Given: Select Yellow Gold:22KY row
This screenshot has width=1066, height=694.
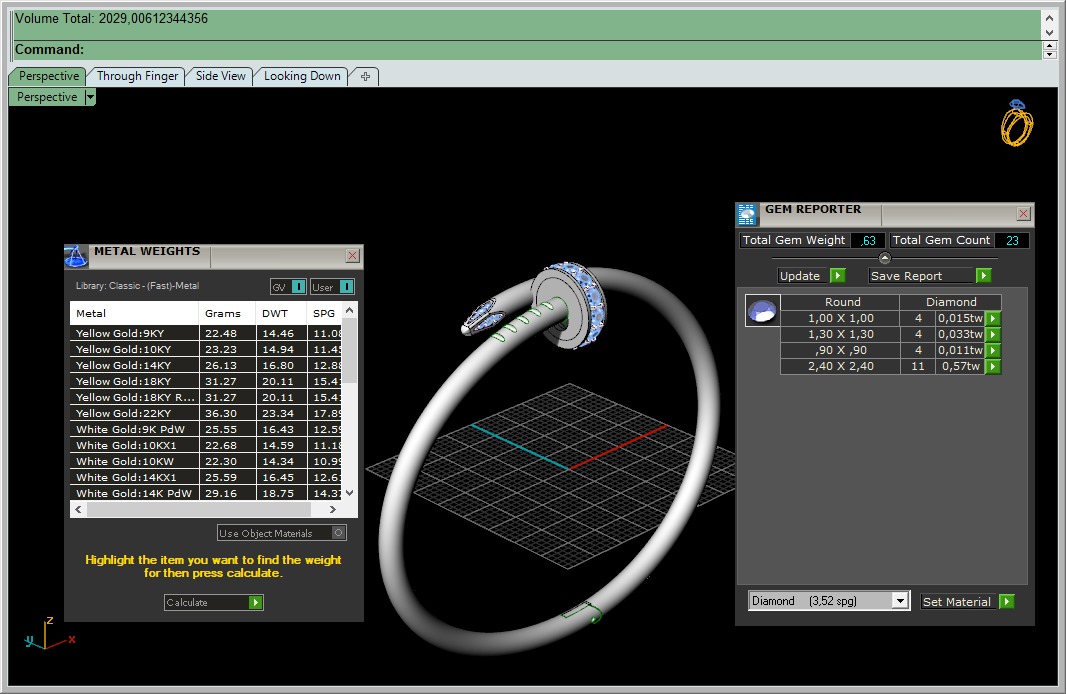Looking at the screenshot, I should tap(205, 413).
